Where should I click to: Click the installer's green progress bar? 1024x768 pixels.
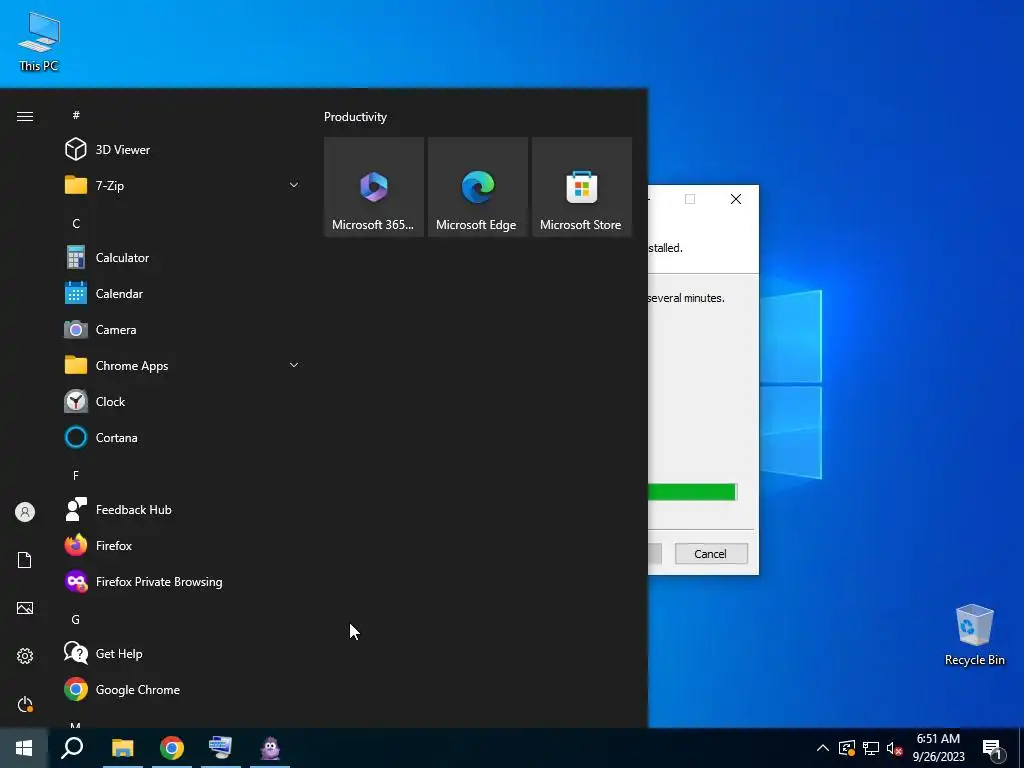click(692, 492)
